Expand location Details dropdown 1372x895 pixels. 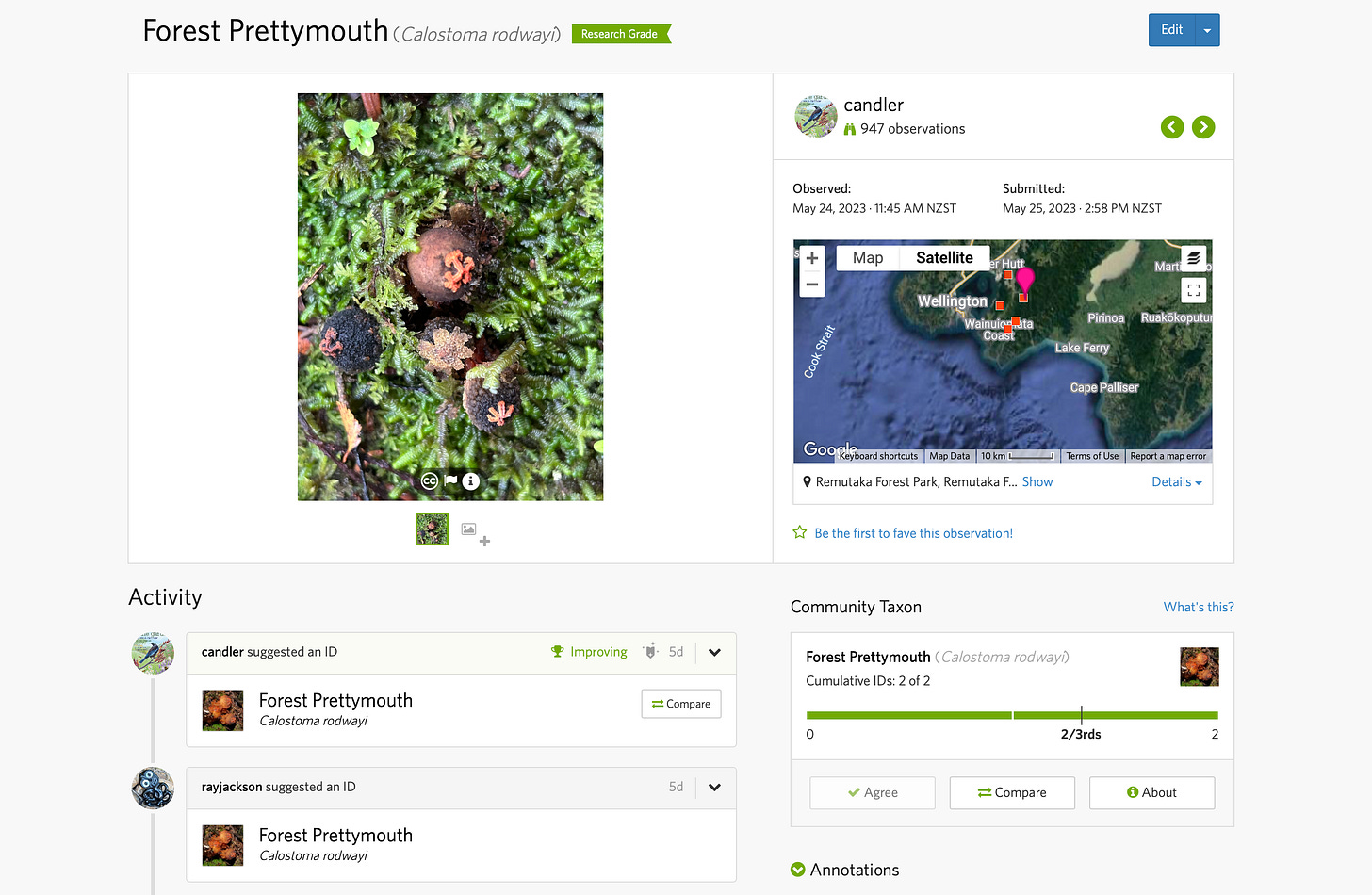[1177, 481]
